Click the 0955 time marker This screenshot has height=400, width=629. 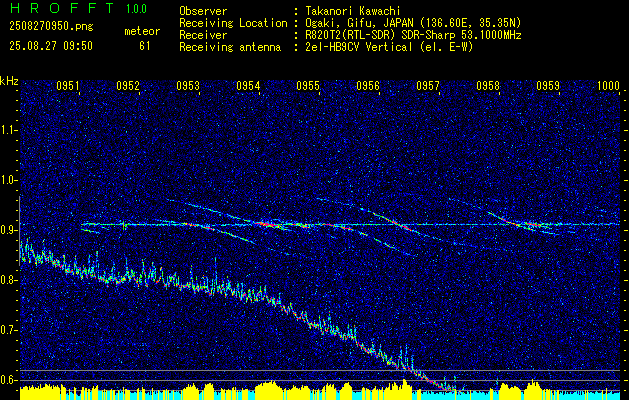(308, 86)
